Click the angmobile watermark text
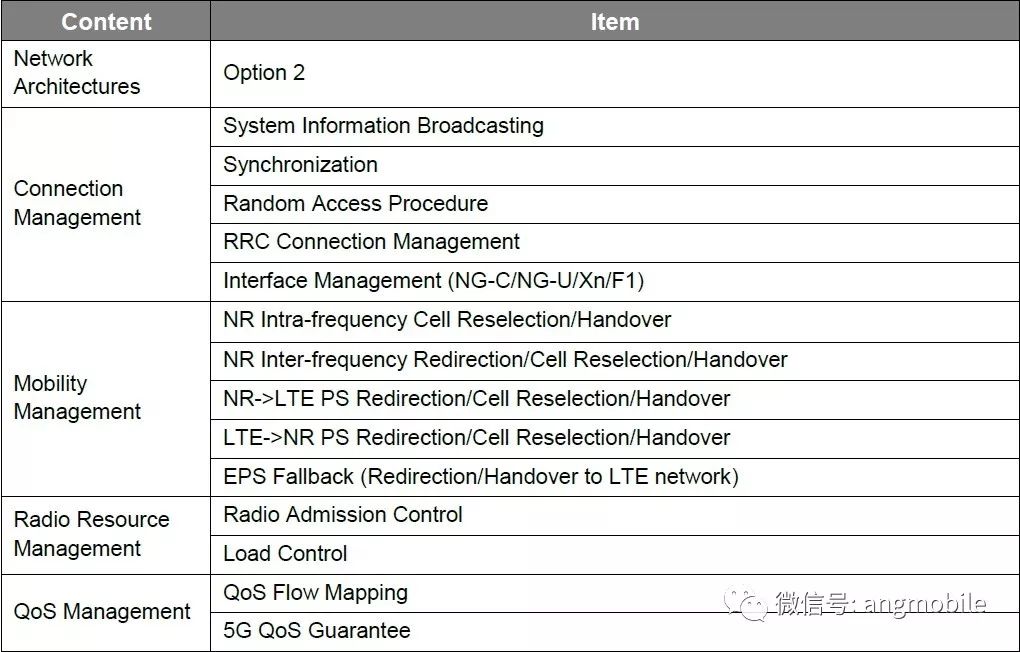Image resolution: width=1020 pixels, height=652 pixels. pyautogui.click(x=925, y=604)
